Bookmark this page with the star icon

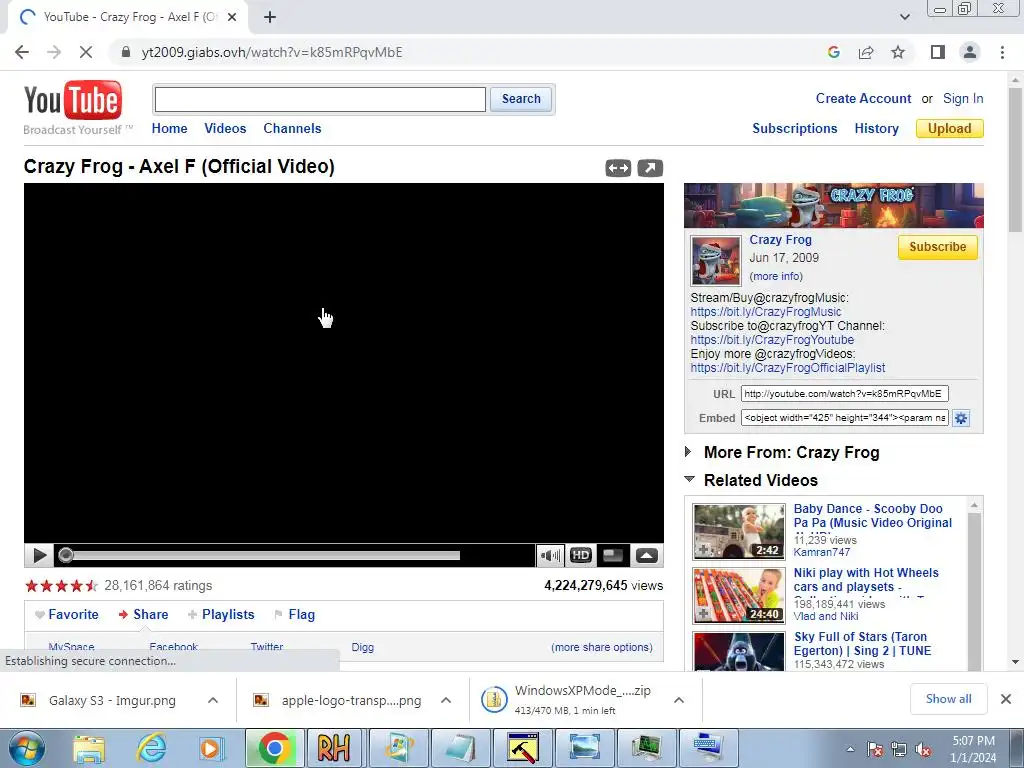(x=898, y=52)
